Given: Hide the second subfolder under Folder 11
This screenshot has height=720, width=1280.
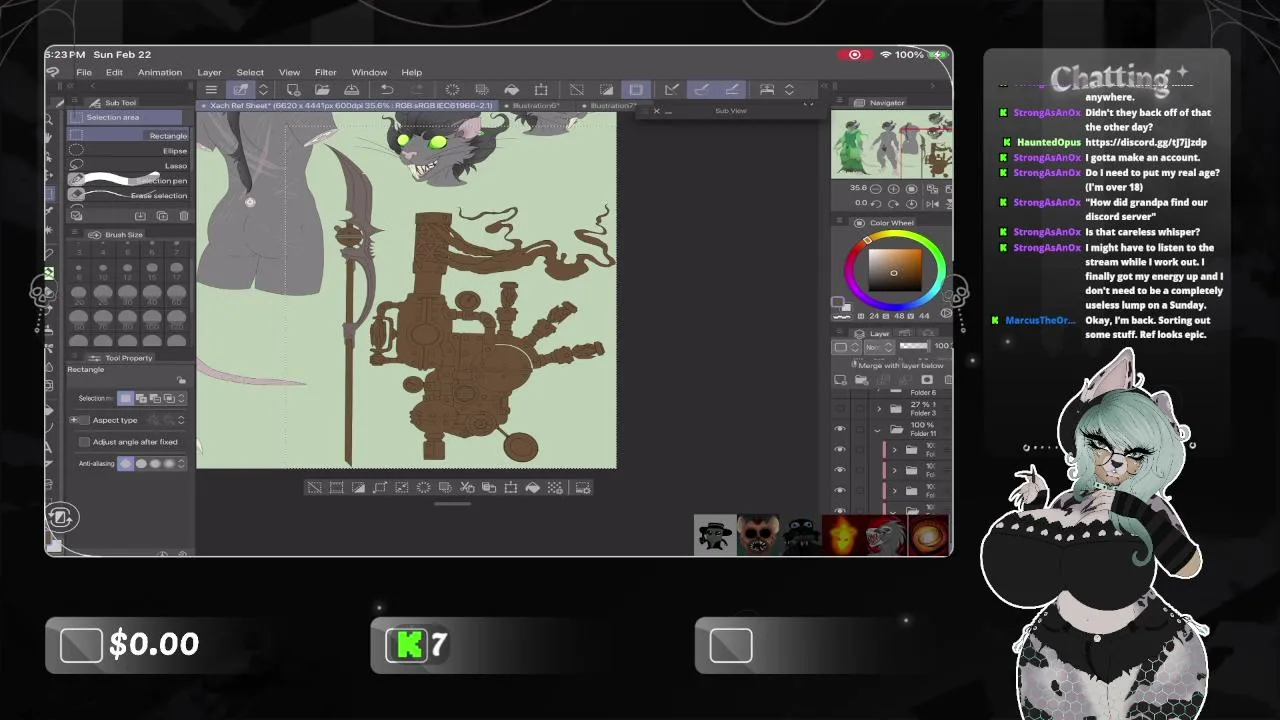Looking at the screenshot, I should click(x=840, y=470).
